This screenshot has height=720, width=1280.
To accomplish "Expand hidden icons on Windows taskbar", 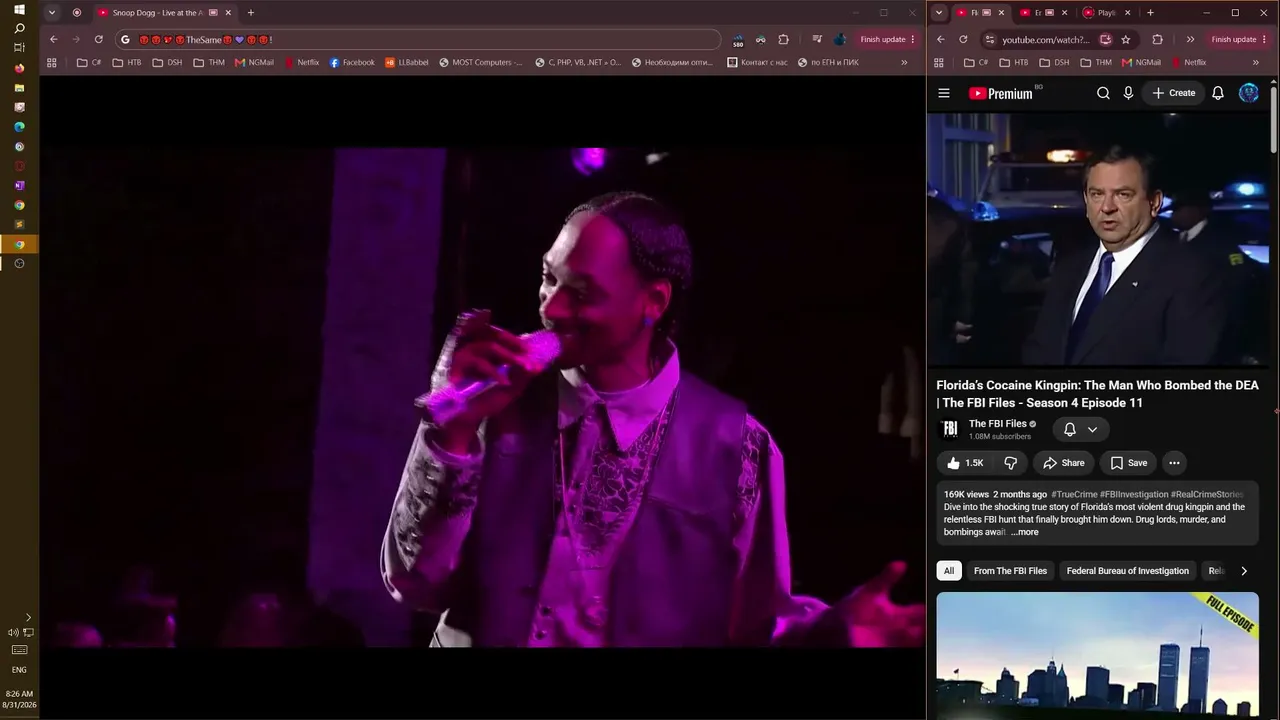I will pyautogui.click(x=28, y=618).
